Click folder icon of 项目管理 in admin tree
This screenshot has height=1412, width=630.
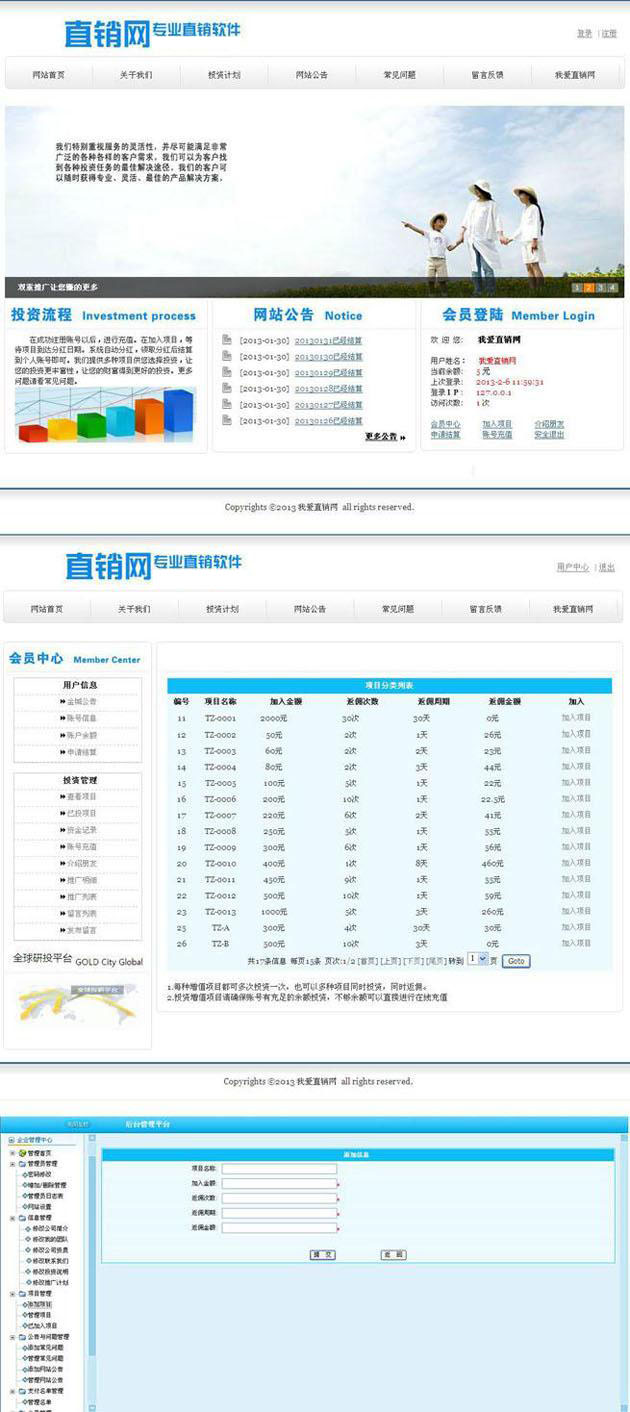click(22, 1293)
